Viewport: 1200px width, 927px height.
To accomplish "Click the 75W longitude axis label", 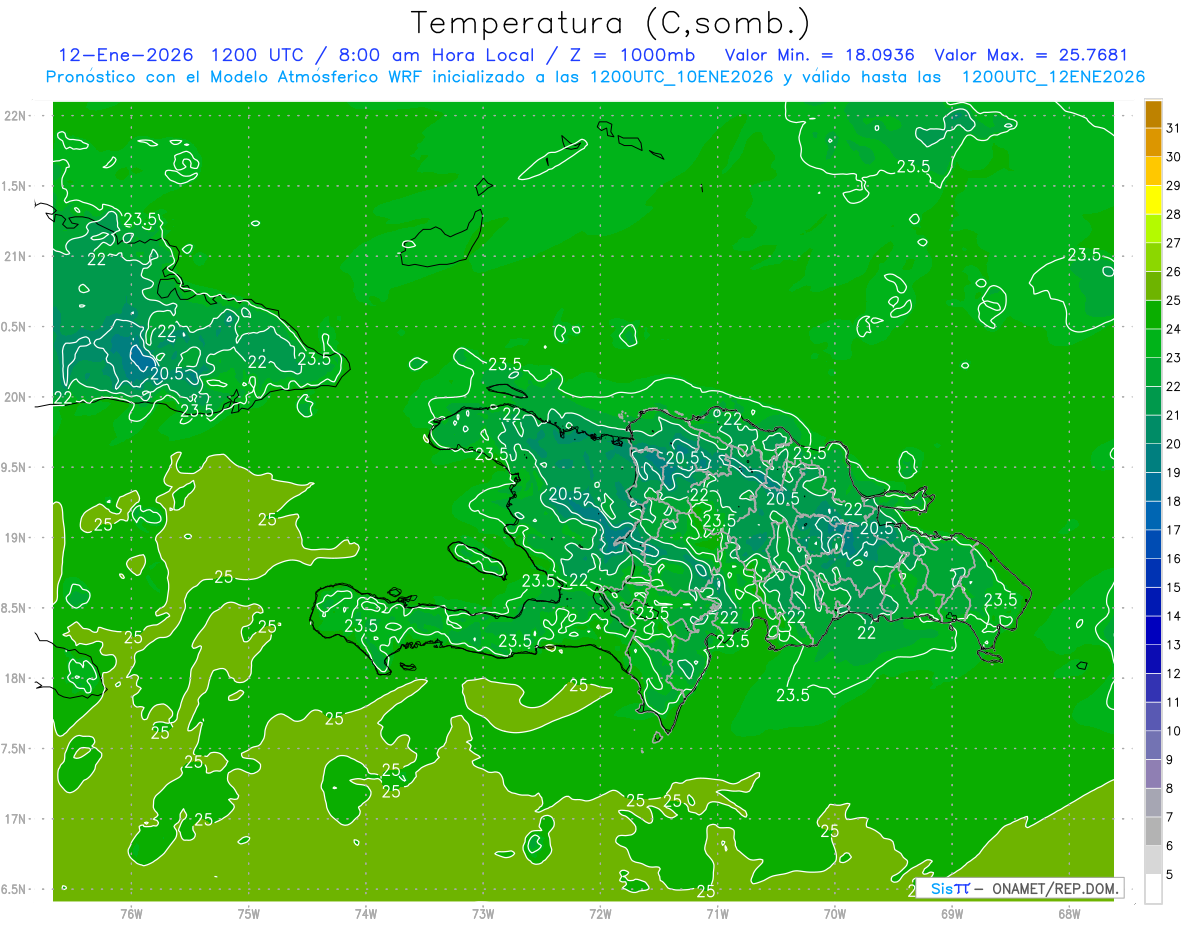I will [x=249, y=913].
